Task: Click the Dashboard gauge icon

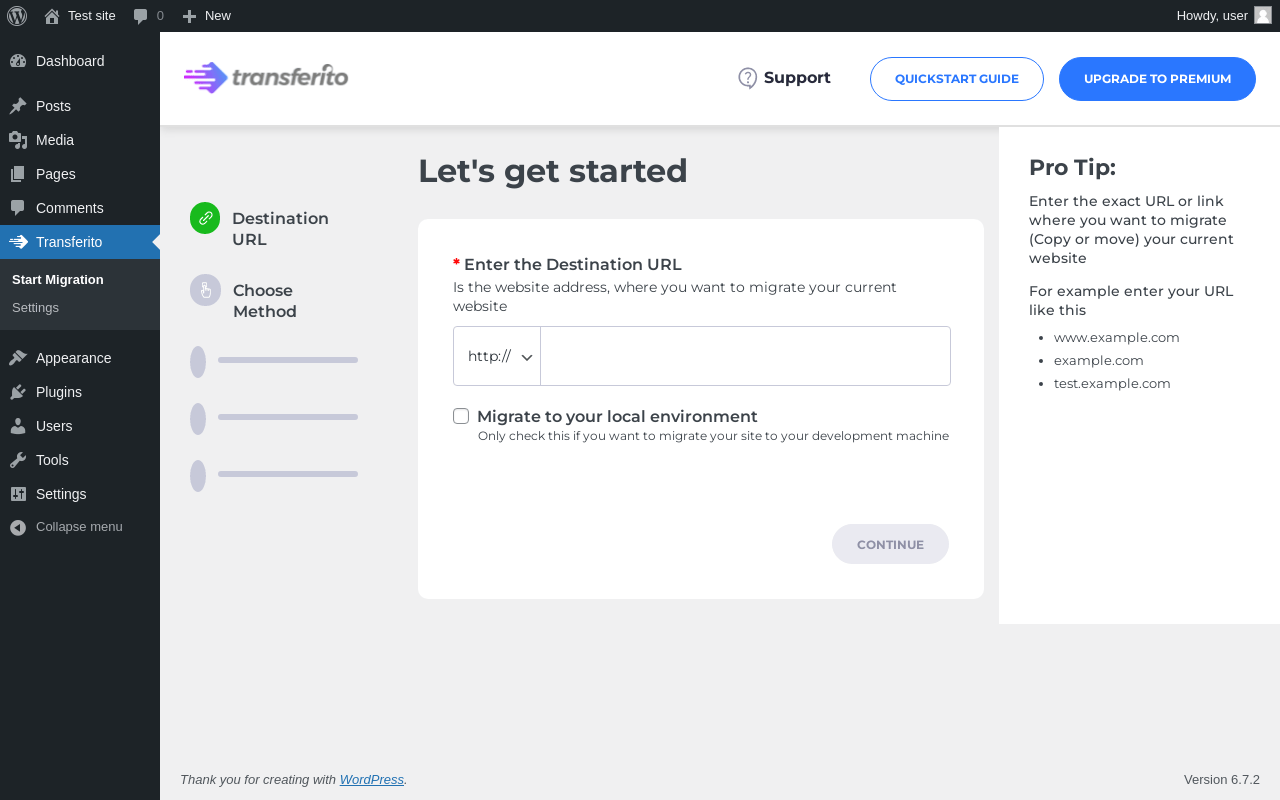Action: (18, 61)
